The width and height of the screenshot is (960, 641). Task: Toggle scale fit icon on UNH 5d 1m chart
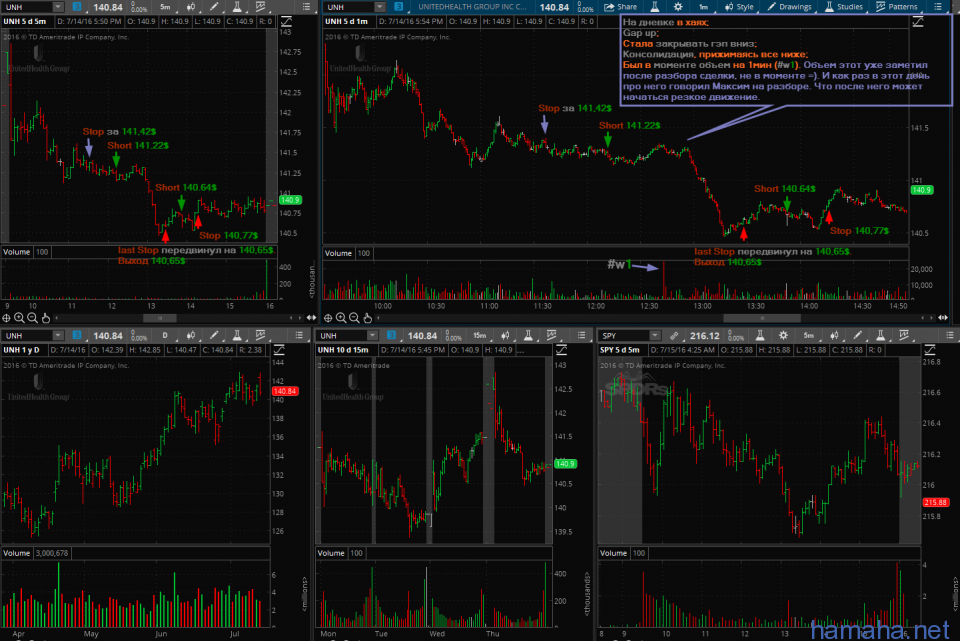pyautogui.click(x=918, y=21)
